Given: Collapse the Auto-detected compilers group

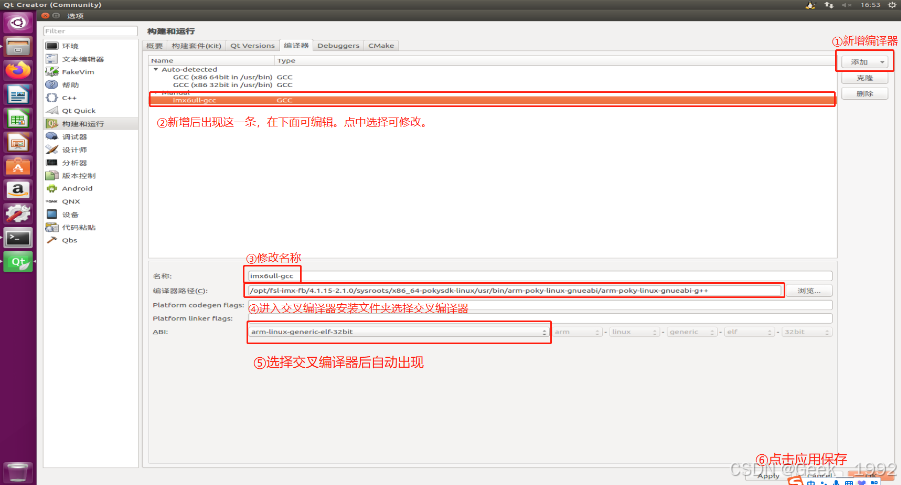Looking at the screenshot, I should click(x=156, y=70).
